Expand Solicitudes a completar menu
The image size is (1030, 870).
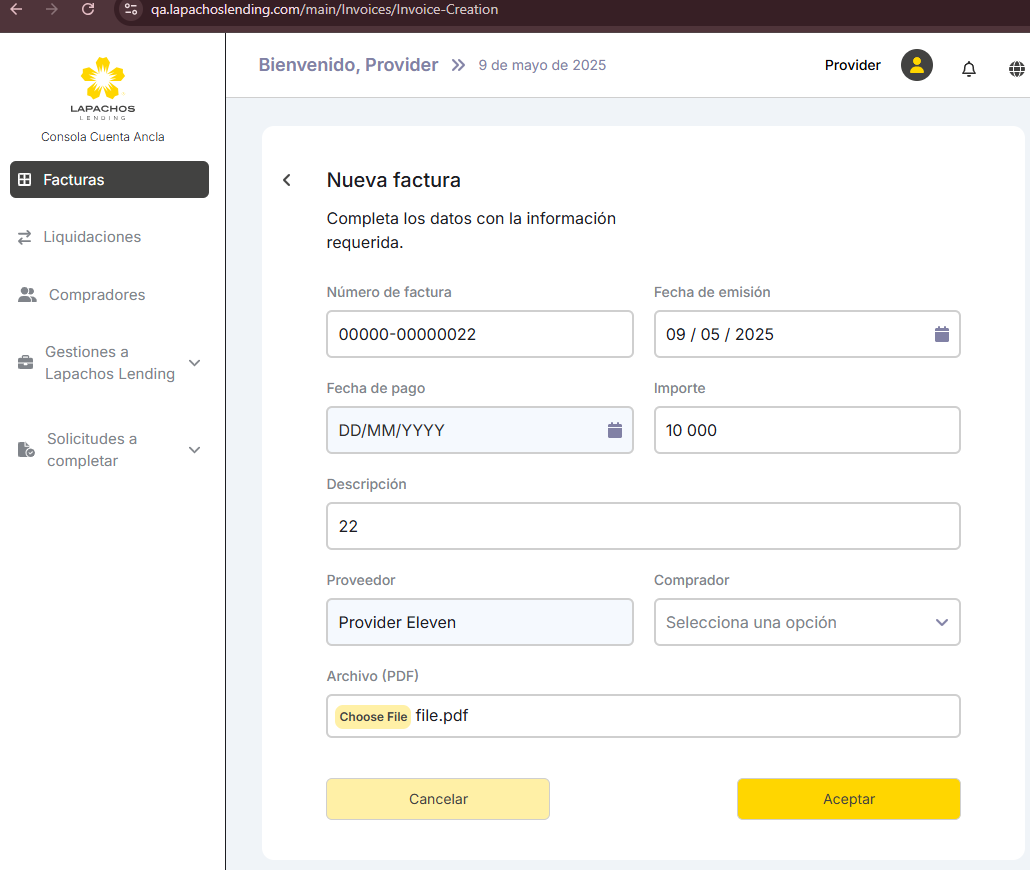[x=195, y=450]
